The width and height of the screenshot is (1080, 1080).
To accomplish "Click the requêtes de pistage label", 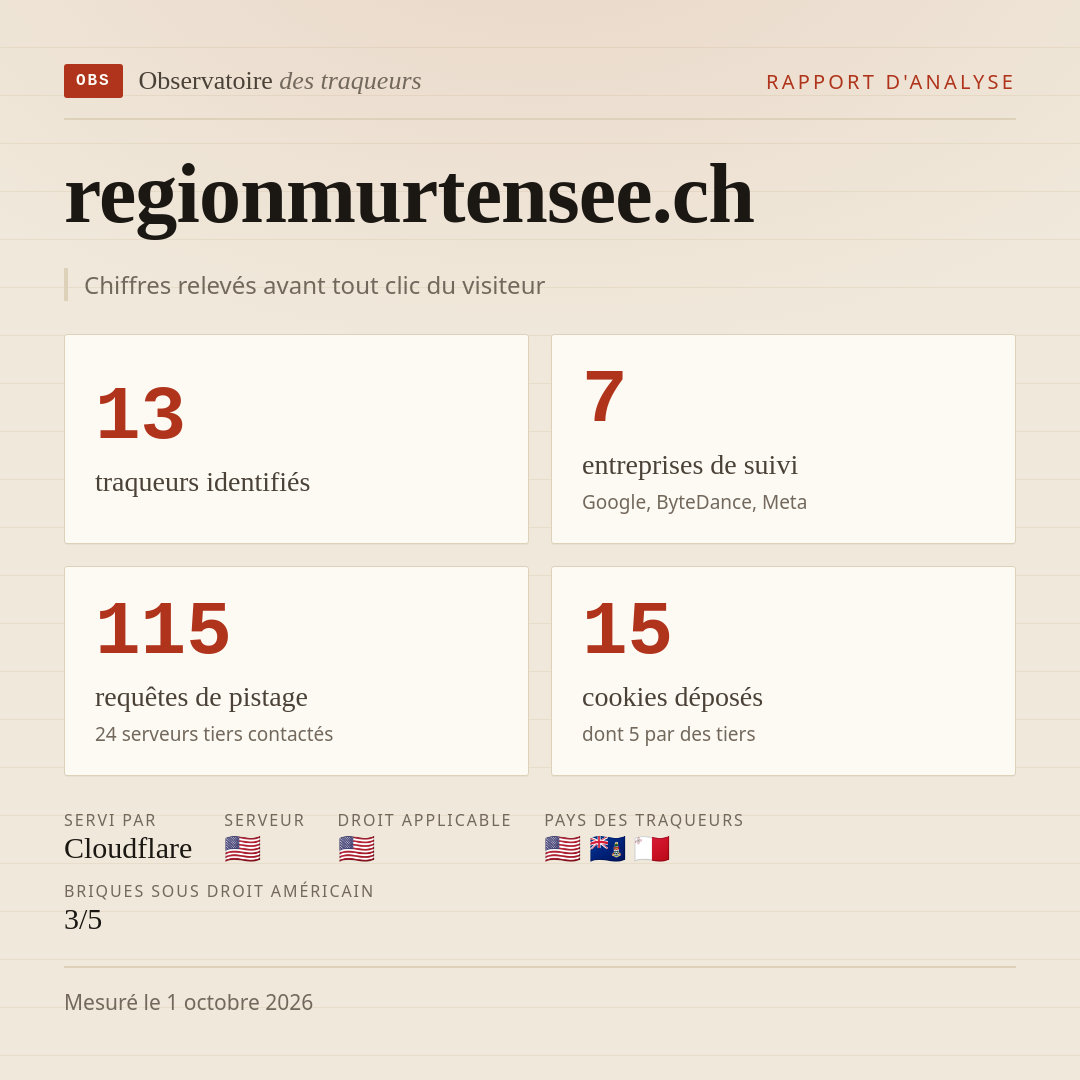I will point(201,697).
